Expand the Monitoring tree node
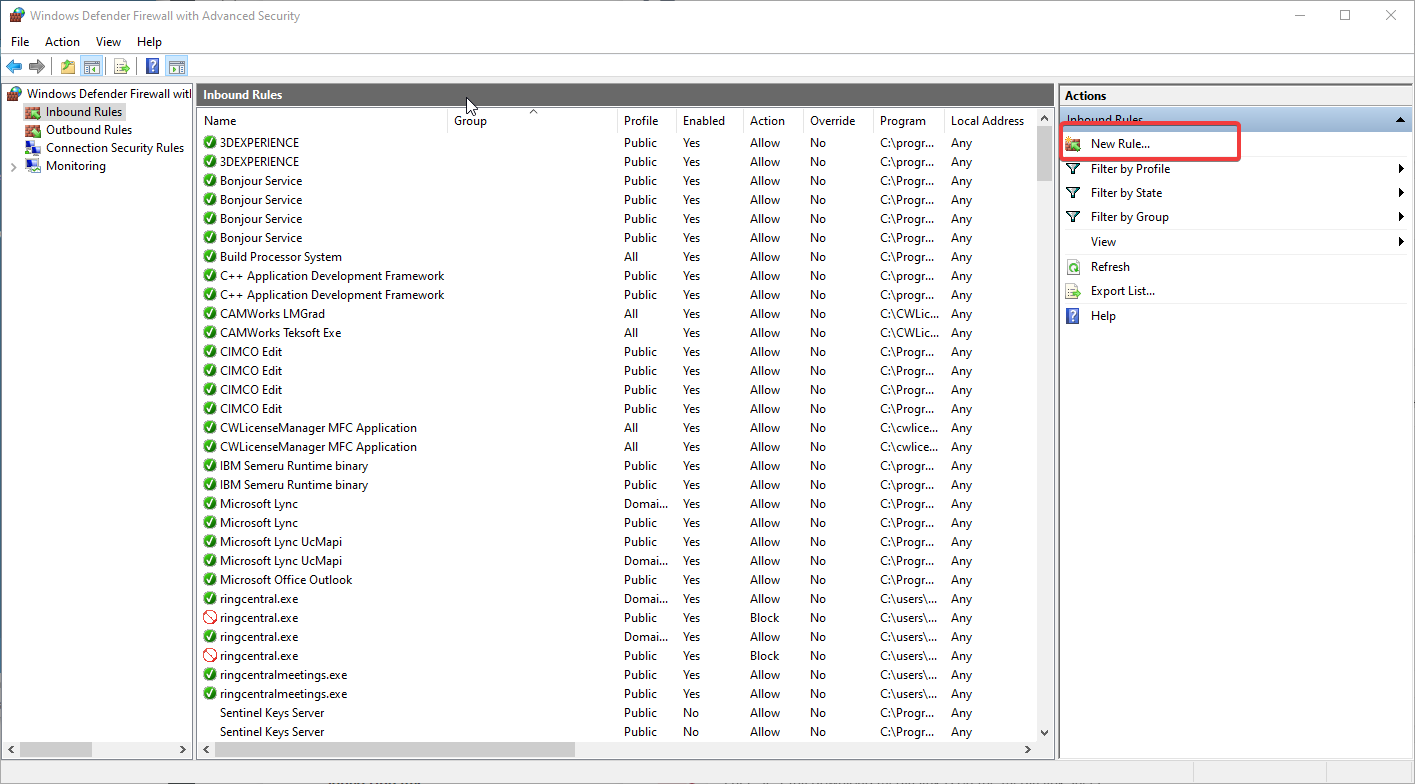The height and width of the screenshot is (784, 1415). [13, 167]
